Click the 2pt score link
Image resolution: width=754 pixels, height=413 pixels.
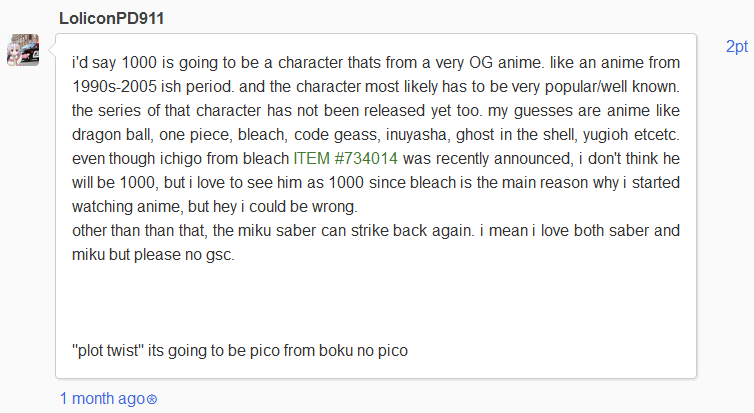point(737,47)
